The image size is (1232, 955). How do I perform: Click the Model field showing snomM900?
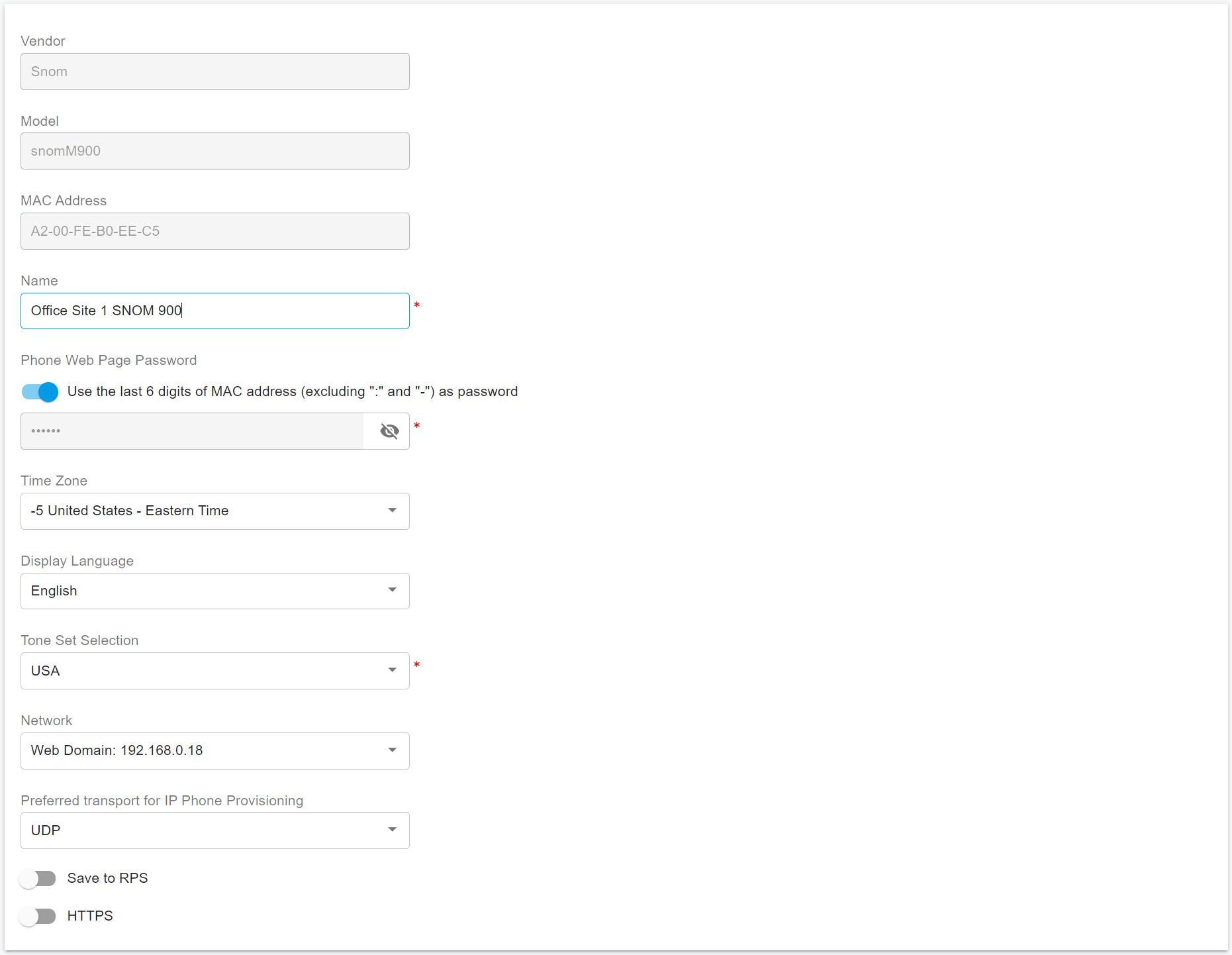click(x=214, y=151)
